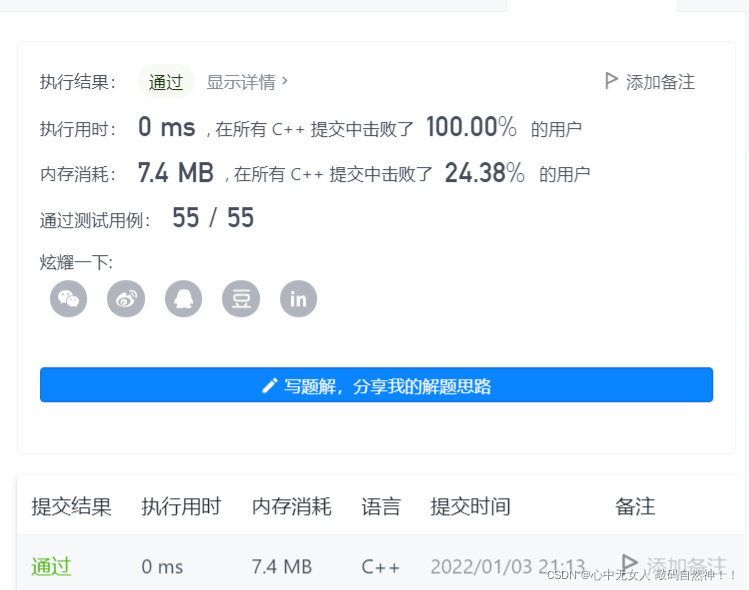Click 写题解，分享我的解题思路 text
The image size is (749, 590).
tap(387, 386)
